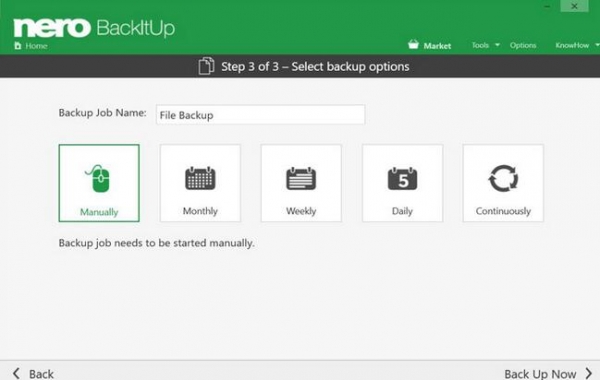The width and height of the screenshot is (600, 380).
Task: Select the Manually backup schedule tile
Action: 99,183
